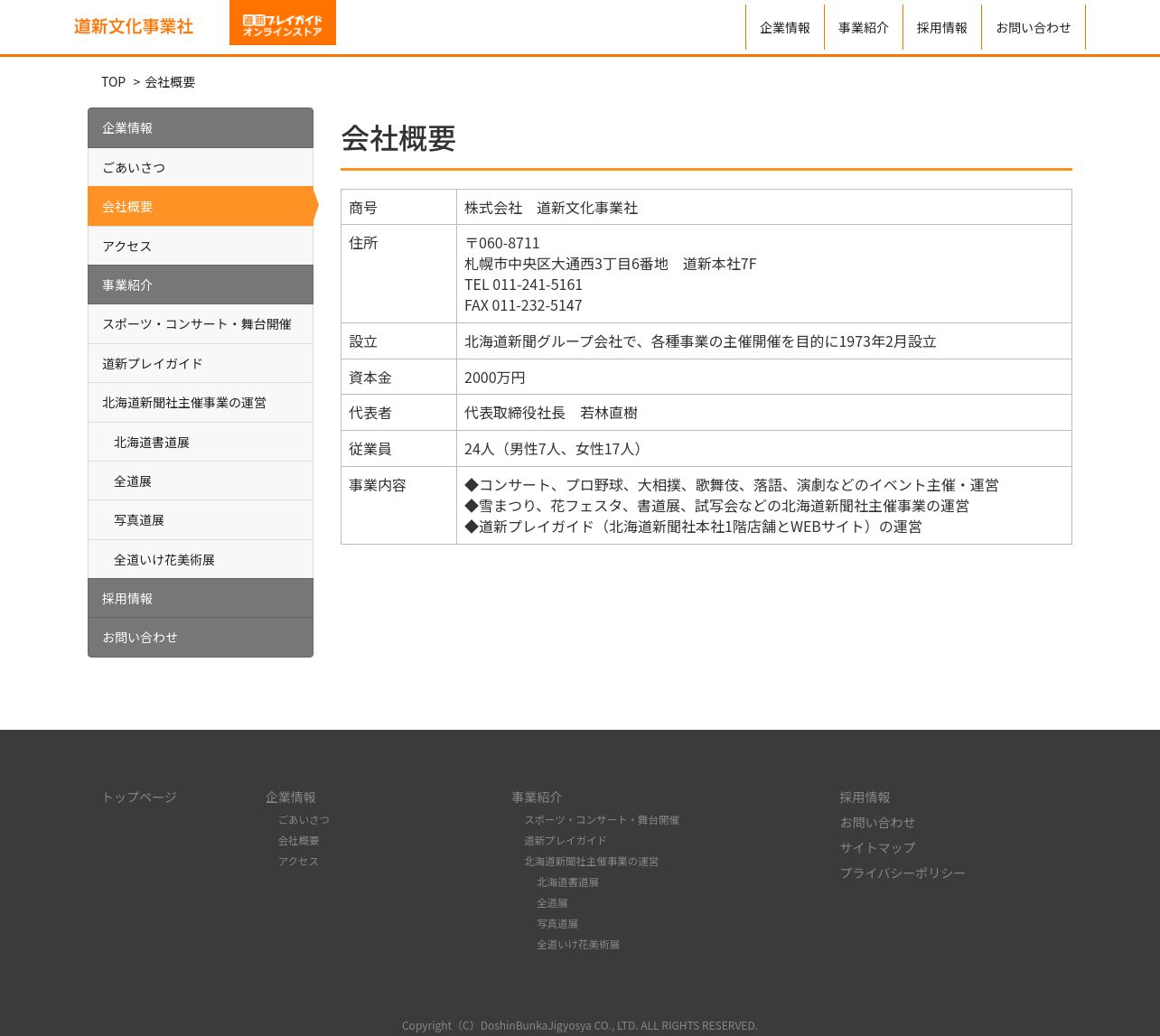Click the FAX 011-232-5147 line
The height and width of the screenshot is (1036, 1160).
(x=523, y=305)
